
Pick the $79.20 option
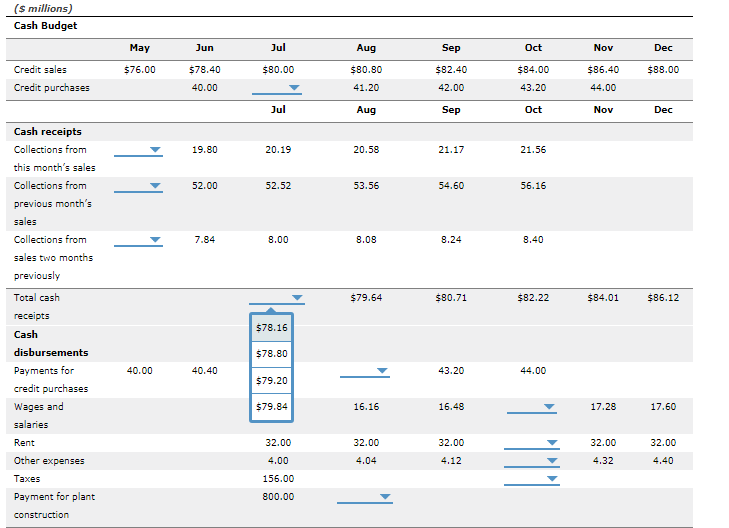pyautogui.click(x=272, y=381)
